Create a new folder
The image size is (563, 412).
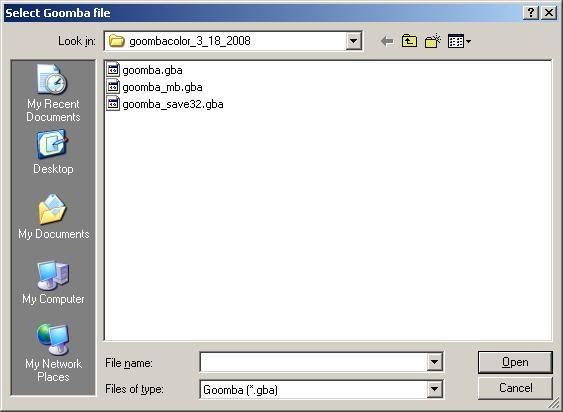(x=432, y=41)
